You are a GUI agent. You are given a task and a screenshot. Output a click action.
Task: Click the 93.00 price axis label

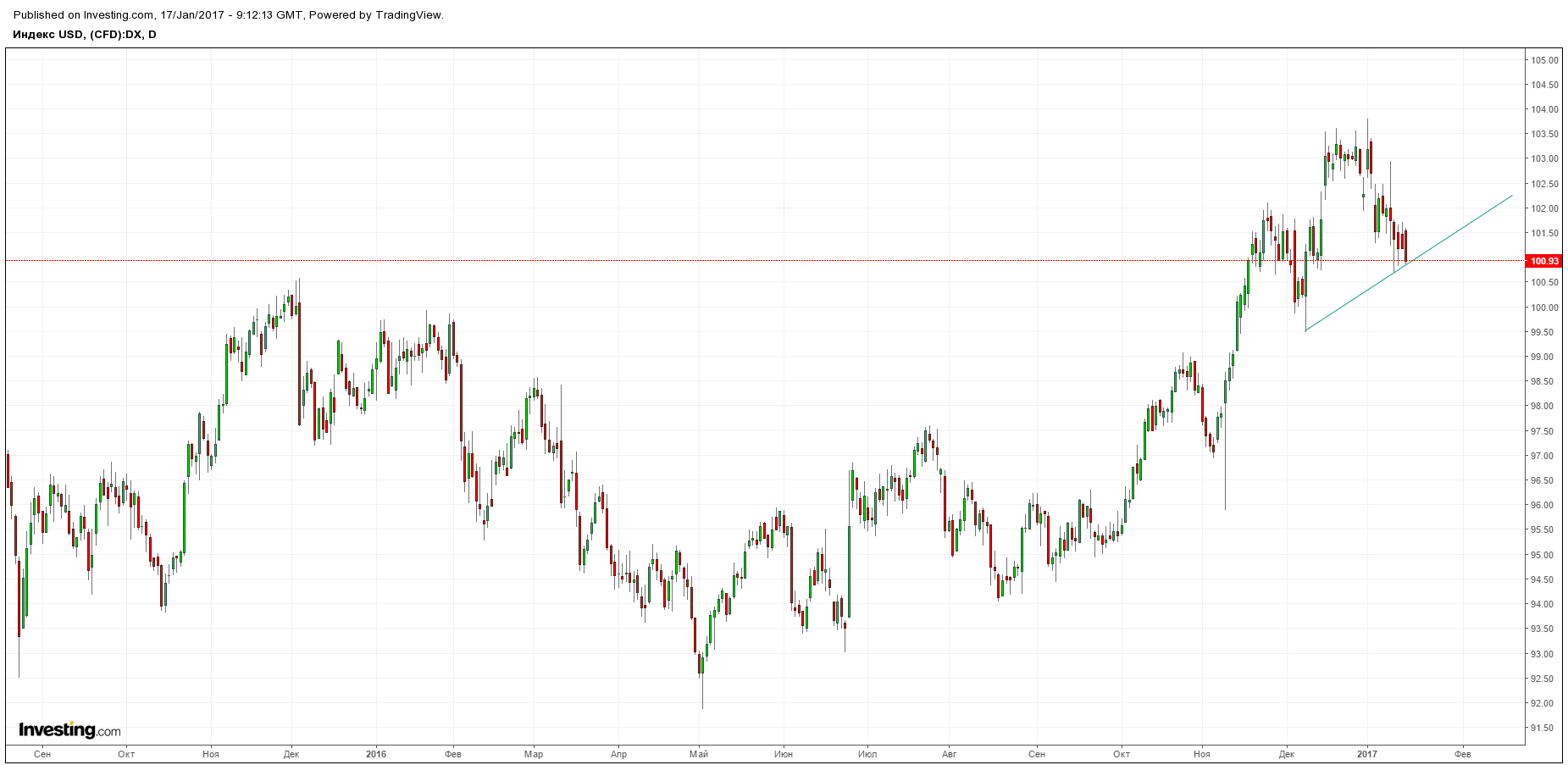tap(1542, 654)
